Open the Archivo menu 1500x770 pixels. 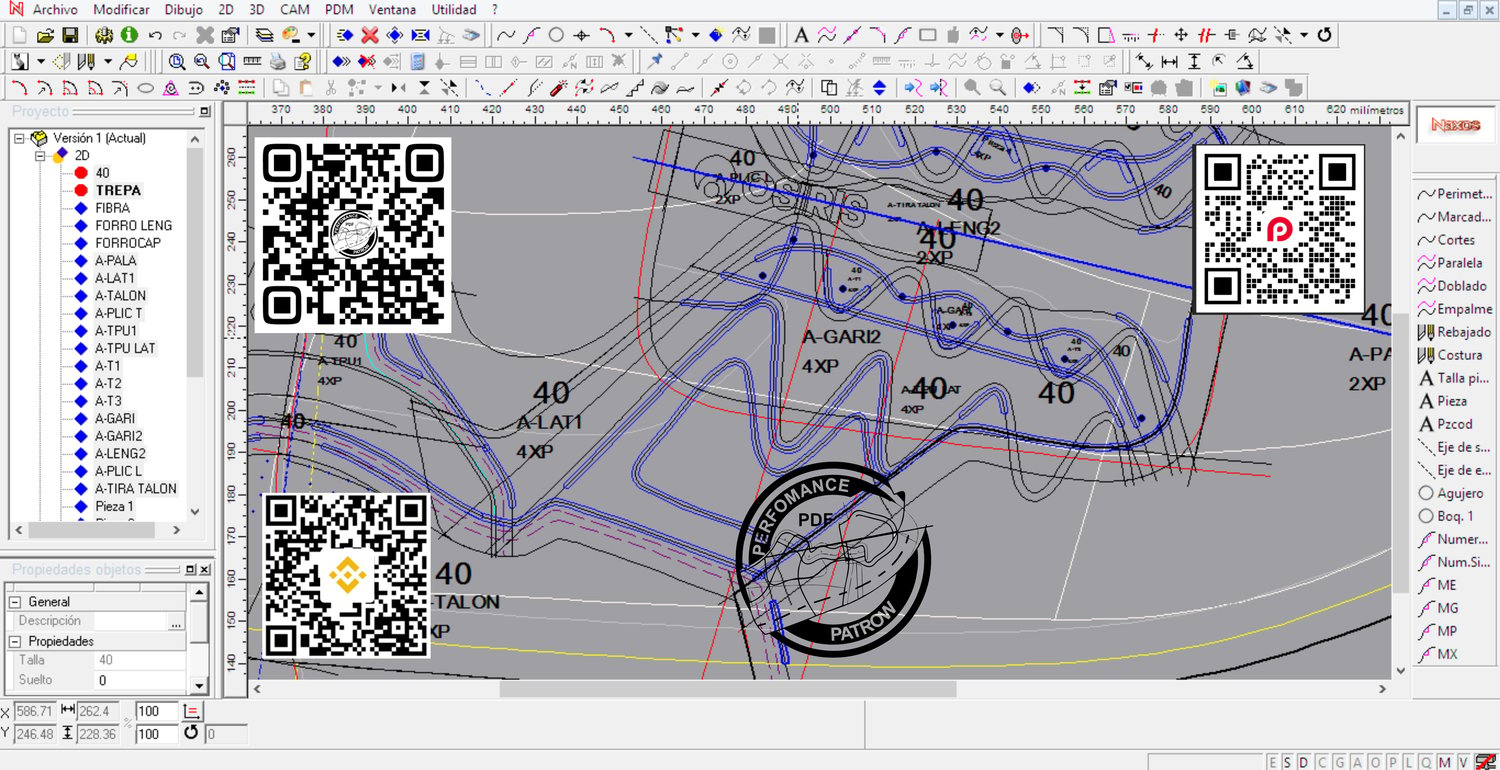tap(55, 9)
